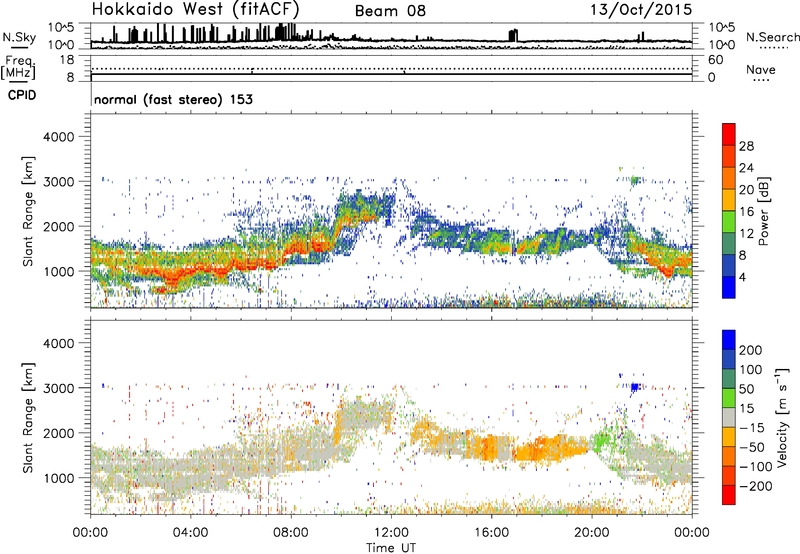The height and width of the screenshot is (554, 800).
Task: Click the blue top segment of velocity colorbar
Action: point(729,340)
